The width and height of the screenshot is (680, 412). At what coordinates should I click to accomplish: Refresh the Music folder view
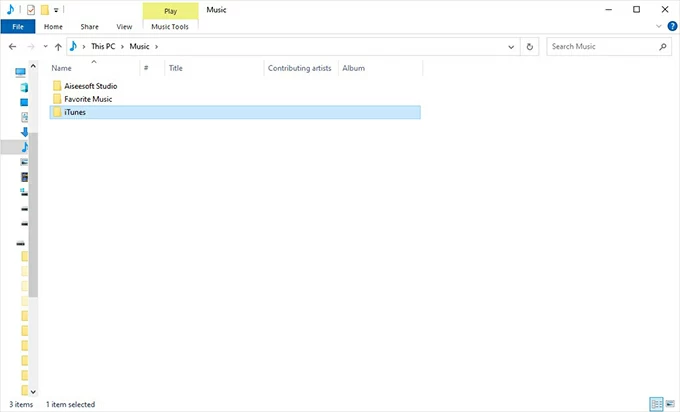(530, 46)
